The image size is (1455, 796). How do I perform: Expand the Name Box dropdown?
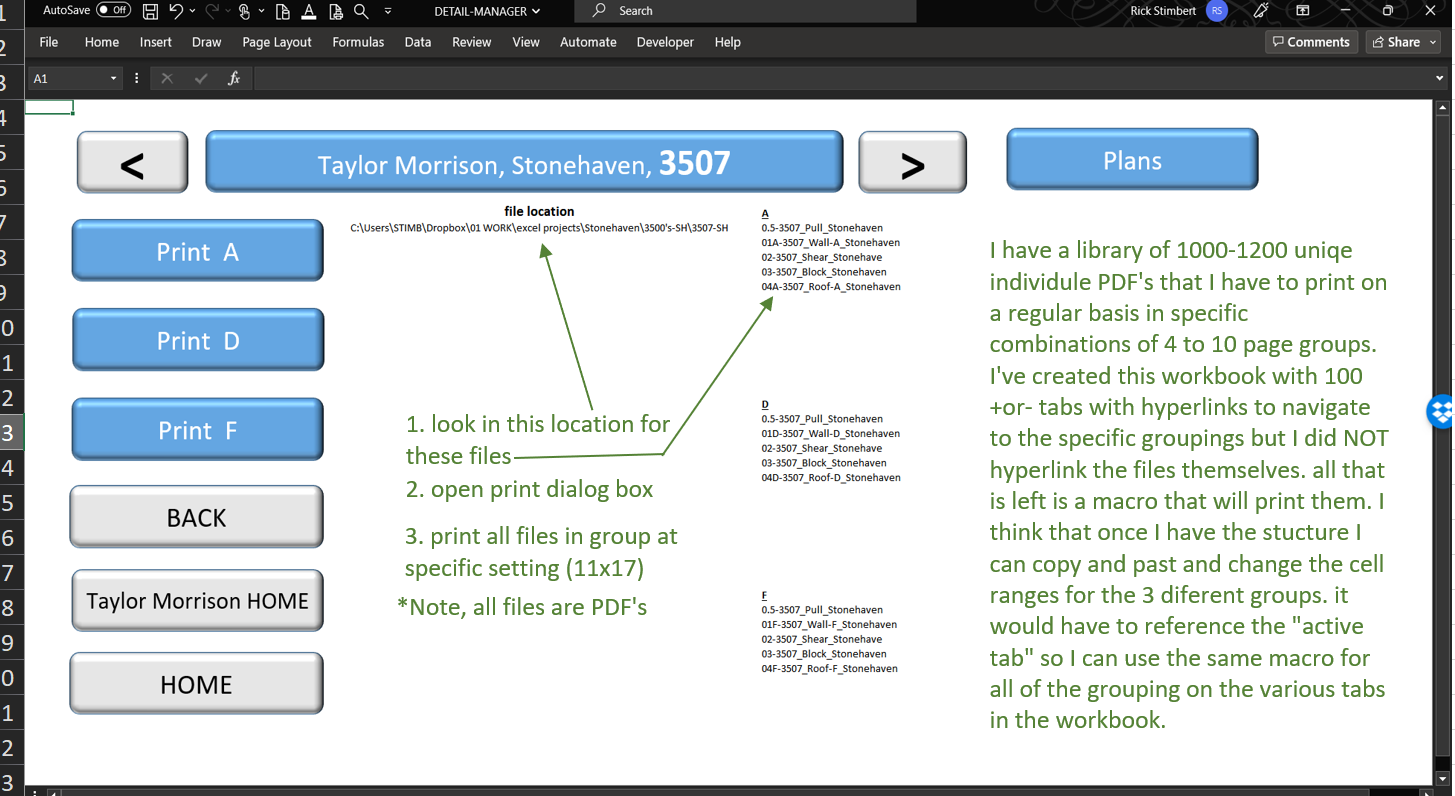113,78
